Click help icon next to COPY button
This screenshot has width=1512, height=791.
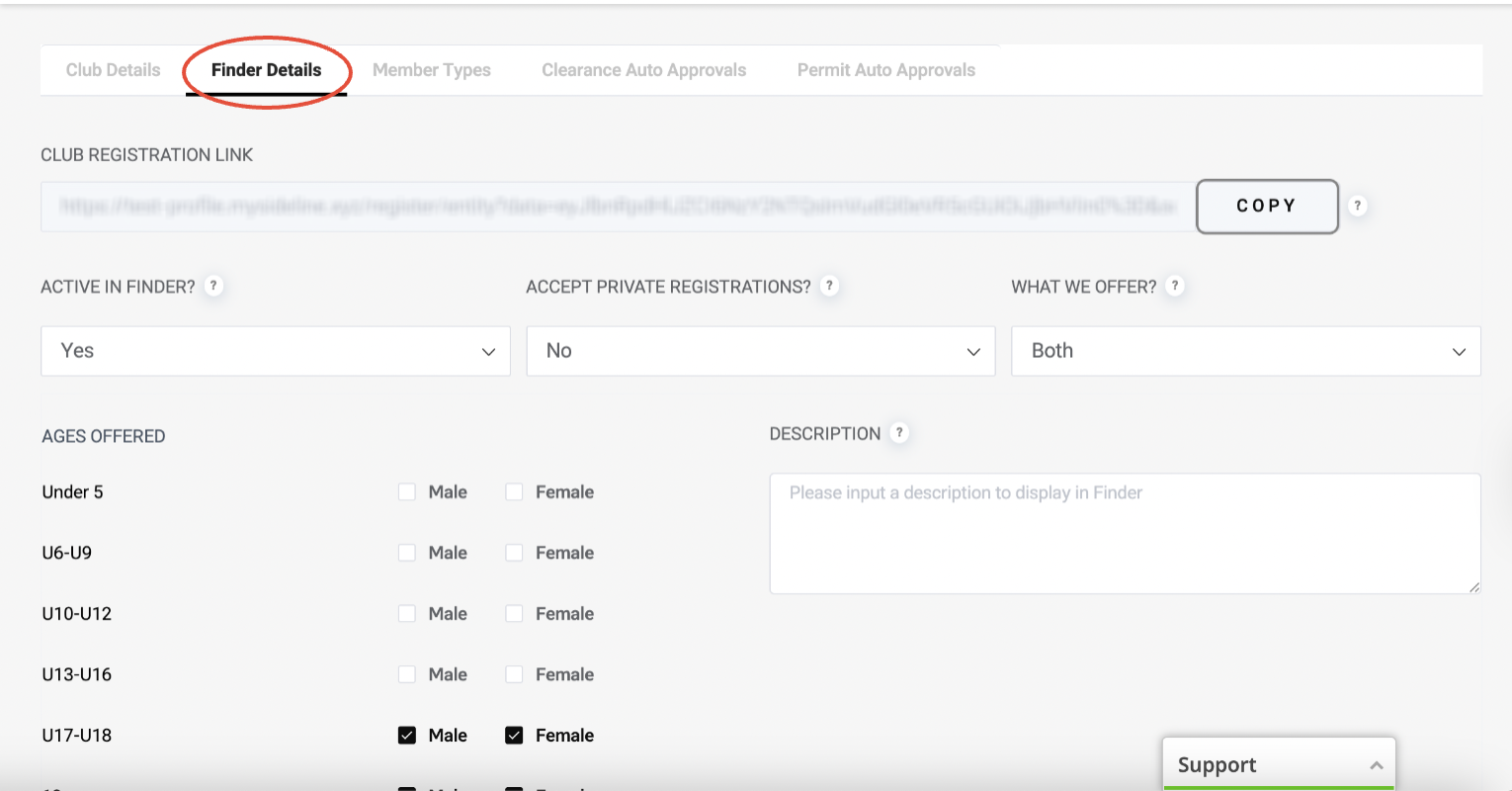pos(1358,206)
